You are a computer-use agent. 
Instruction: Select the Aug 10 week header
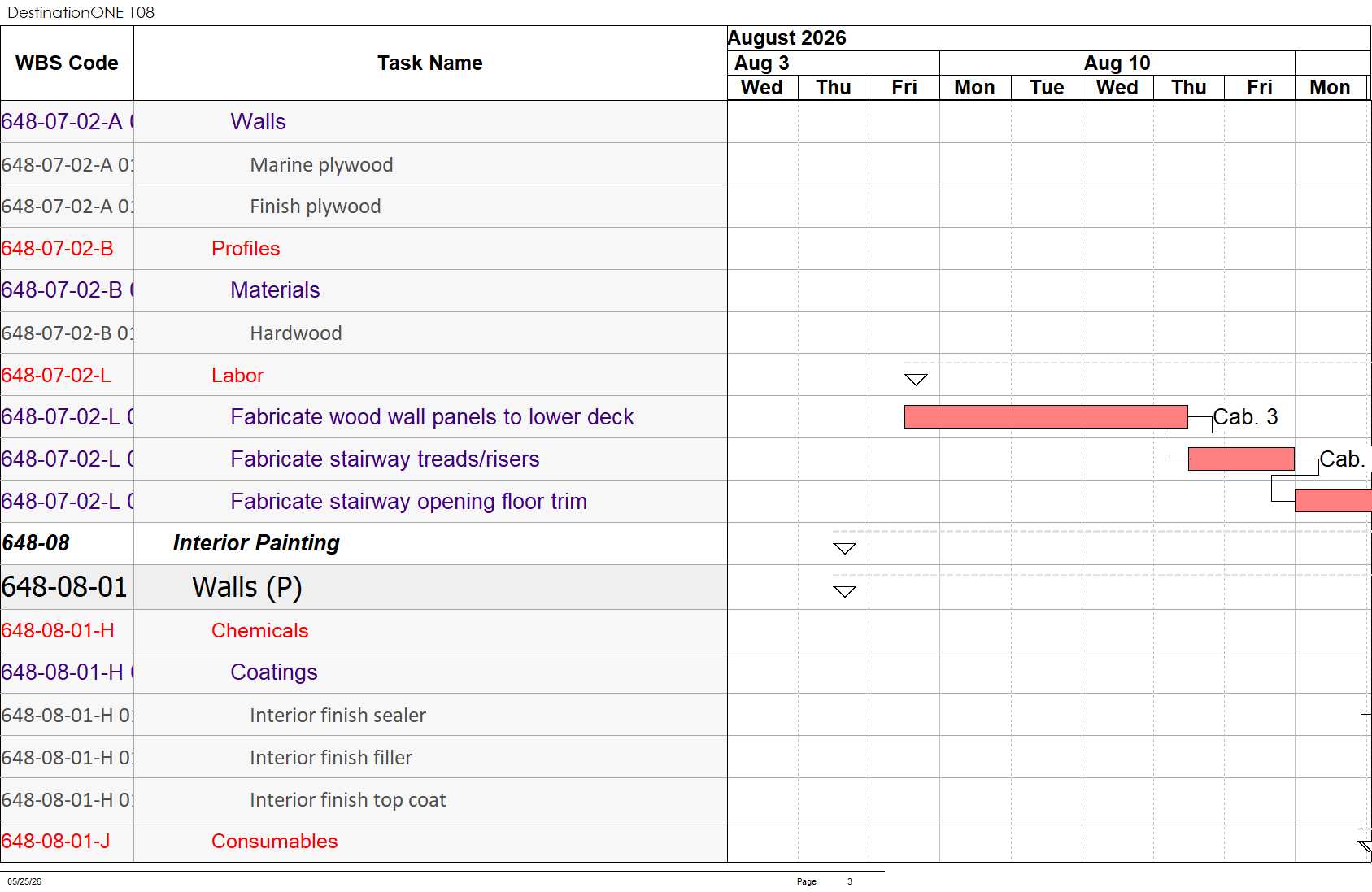pos(1117,63)
